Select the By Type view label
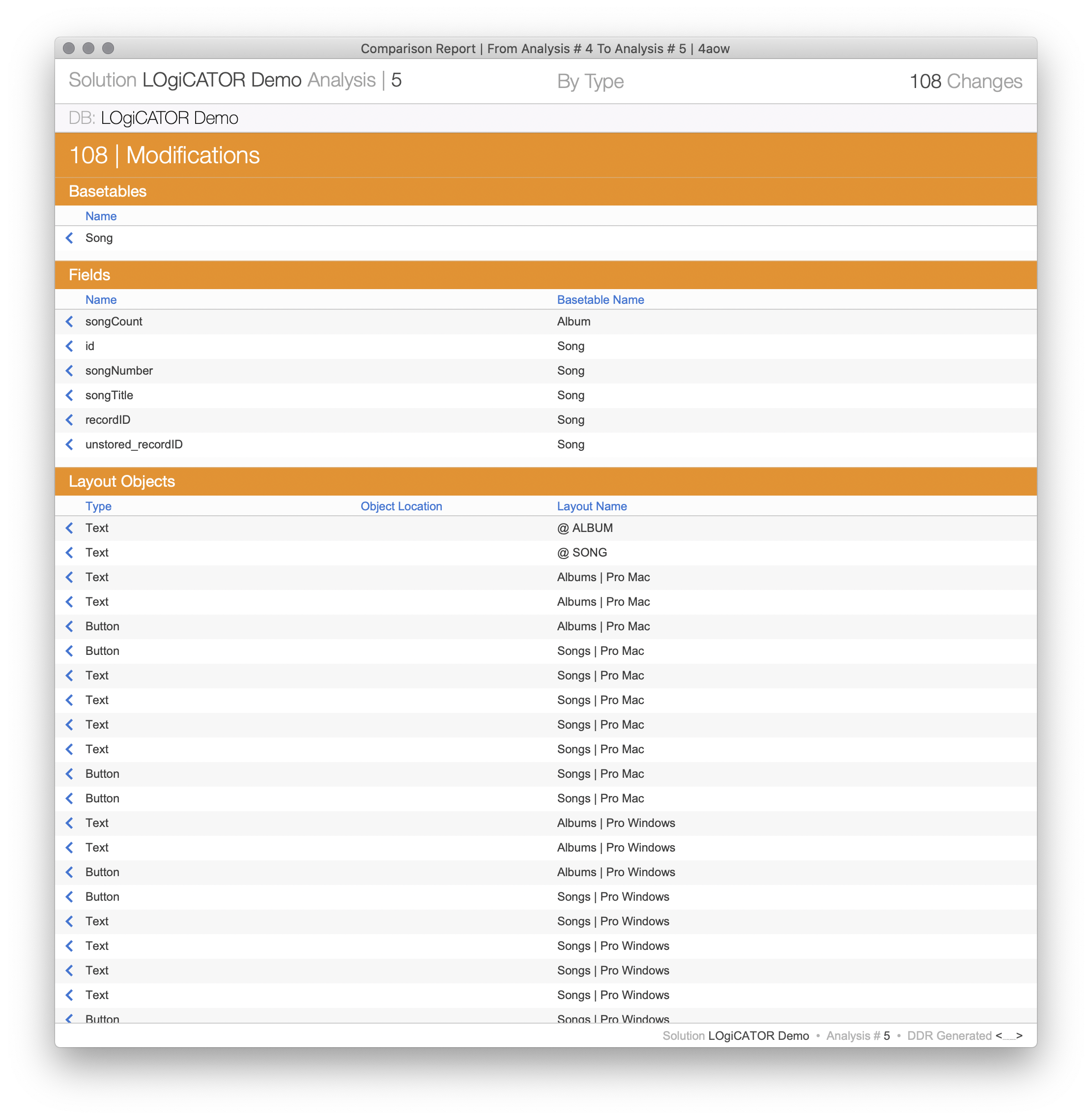Screen dimensions: 1092x1120 [x=591, y=81]
